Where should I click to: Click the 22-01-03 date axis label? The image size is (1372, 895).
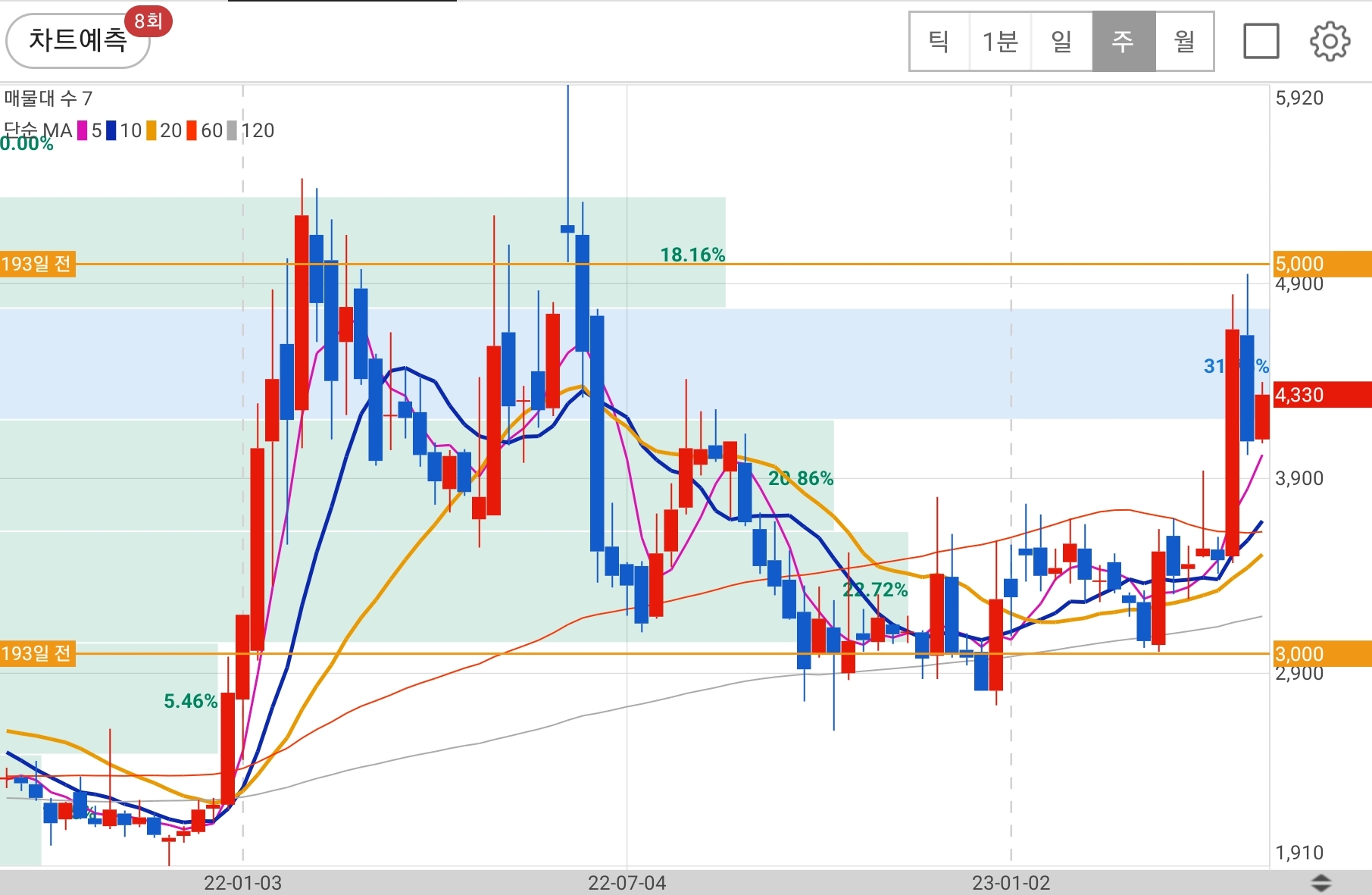(x=242, y=883)
